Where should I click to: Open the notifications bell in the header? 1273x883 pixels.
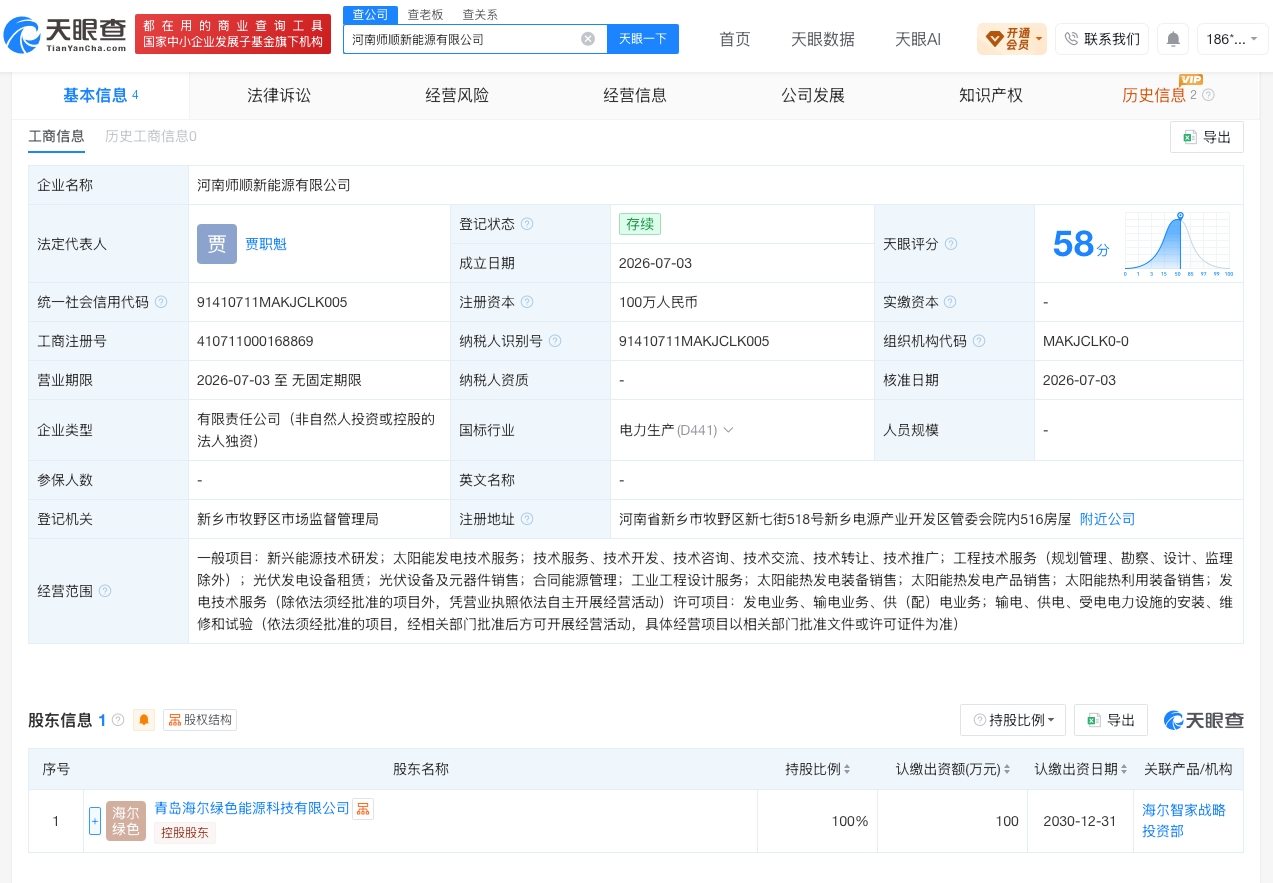pos(1173,39)
